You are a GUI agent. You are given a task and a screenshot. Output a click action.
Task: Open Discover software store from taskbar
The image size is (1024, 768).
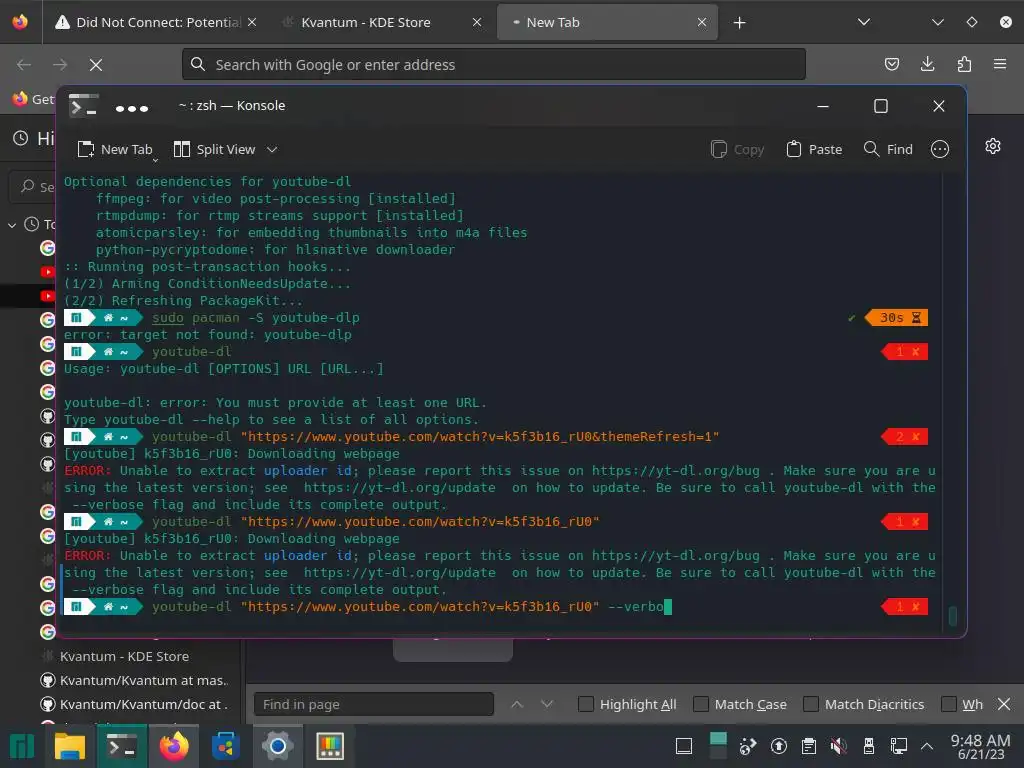click(225, 746)
